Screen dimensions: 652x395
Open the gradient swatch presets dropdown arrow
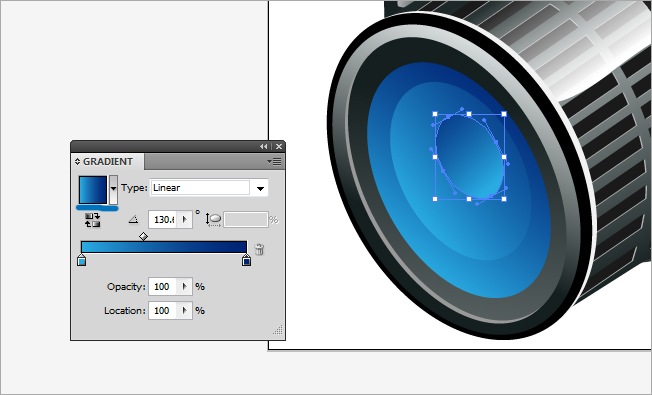tap(113, 190)
